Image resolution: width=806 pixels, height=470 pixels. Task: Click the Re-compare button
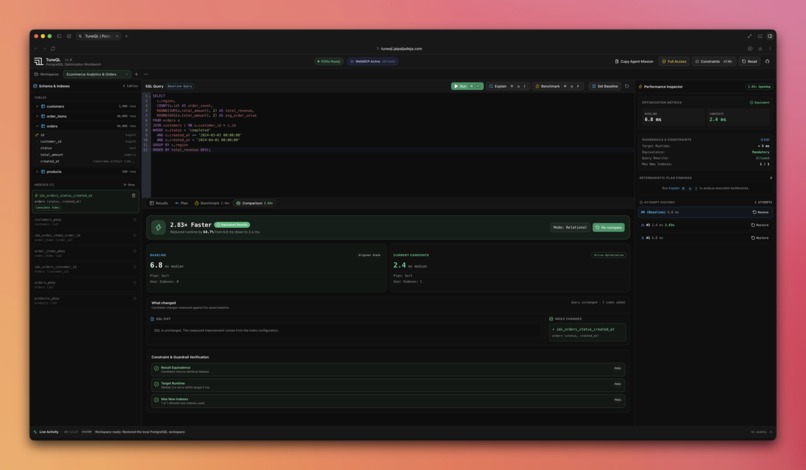pyautogui.click(x=609, y=227)
